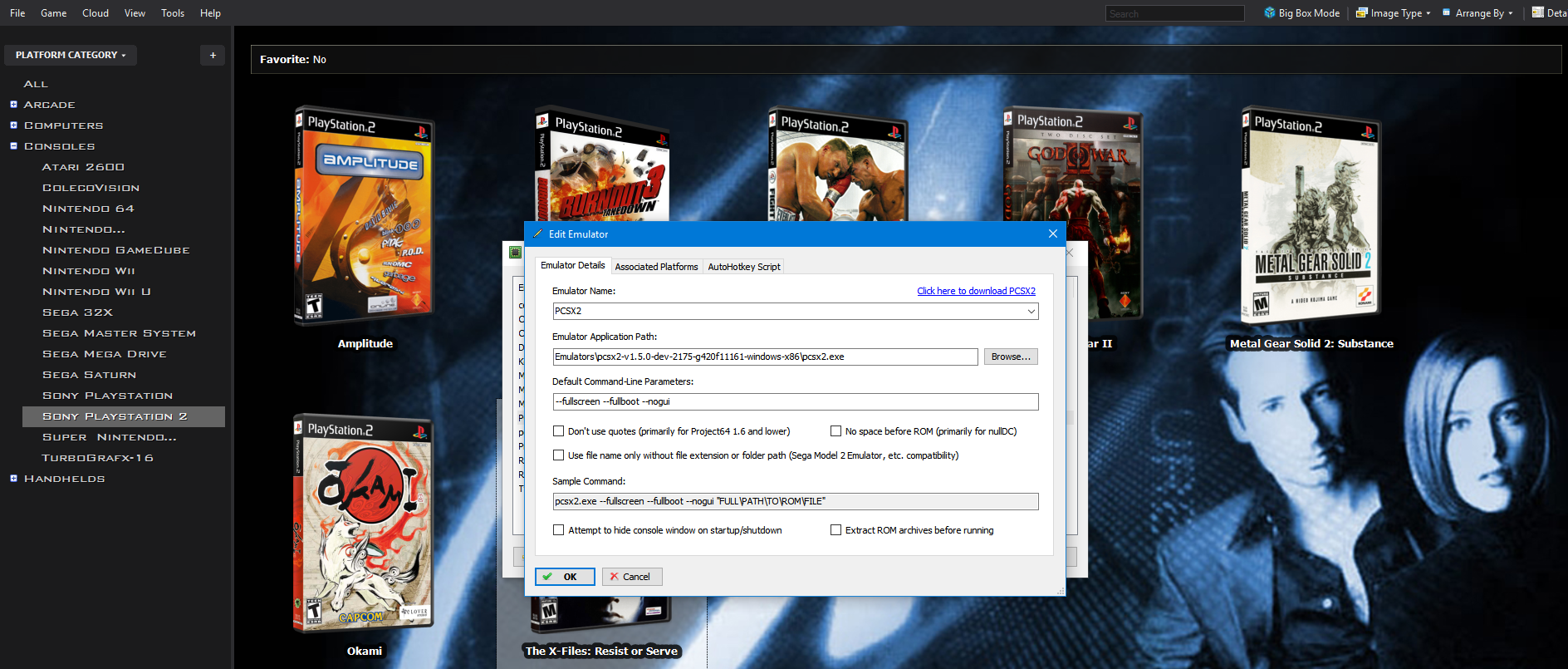Open the Image Type dropdown
The image size is (1568, 669).
[x=1393, y=13]
